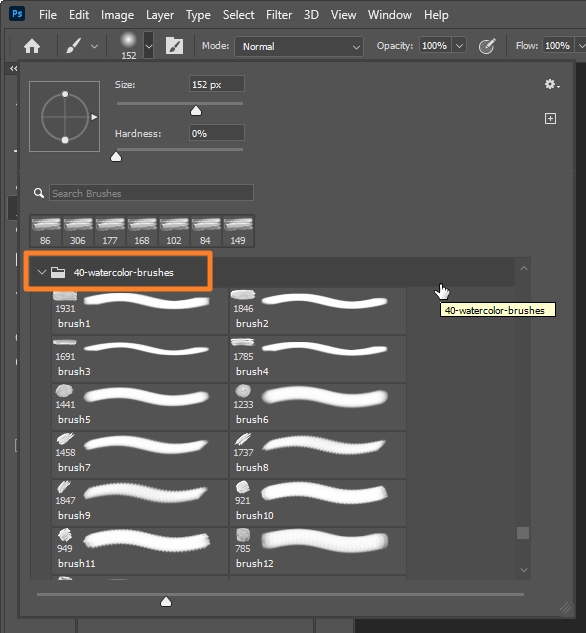The width and height of the screenshot is (586, 633).
Task: Click the panel resize grip corner
Action: point(565,608)
